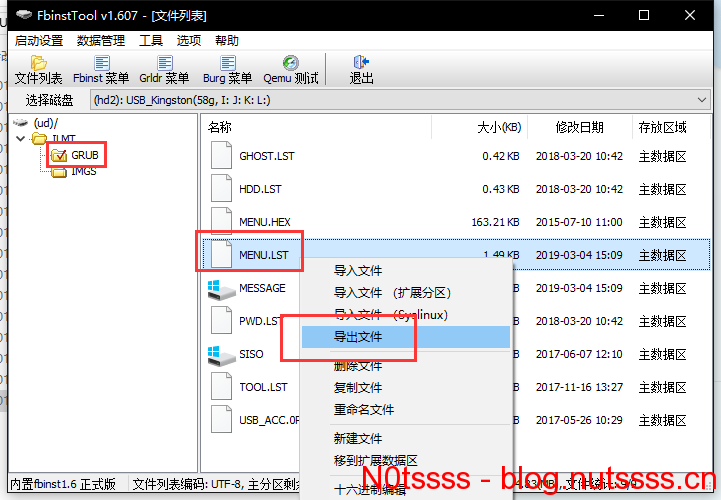Click the USB_ACC file icon

click(x=221, y=420)
